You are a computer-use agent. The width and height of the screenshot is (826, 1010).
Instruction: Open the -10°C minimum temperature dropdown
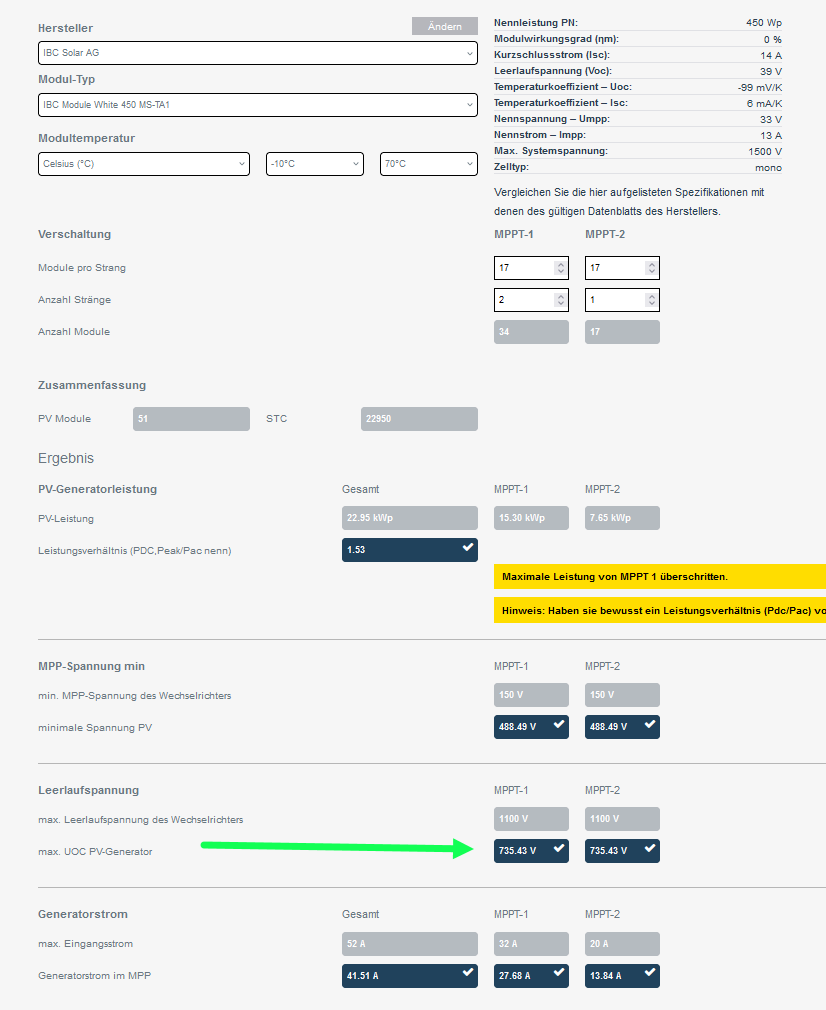tap(315, 164)
